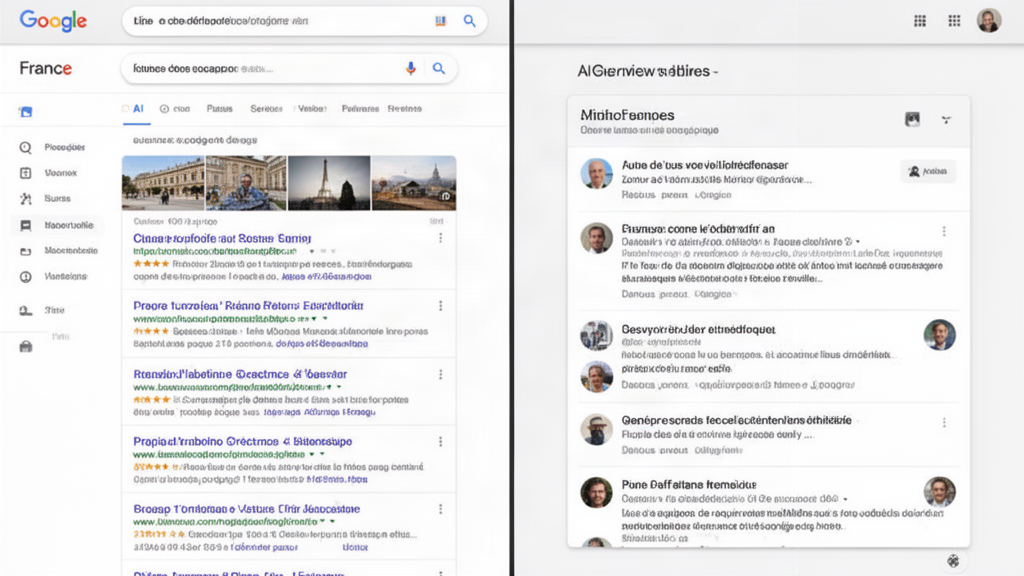Click the magnifier icon in the top Google search bar
This screenshot has height=576, width=1024.
coord(470,21)
